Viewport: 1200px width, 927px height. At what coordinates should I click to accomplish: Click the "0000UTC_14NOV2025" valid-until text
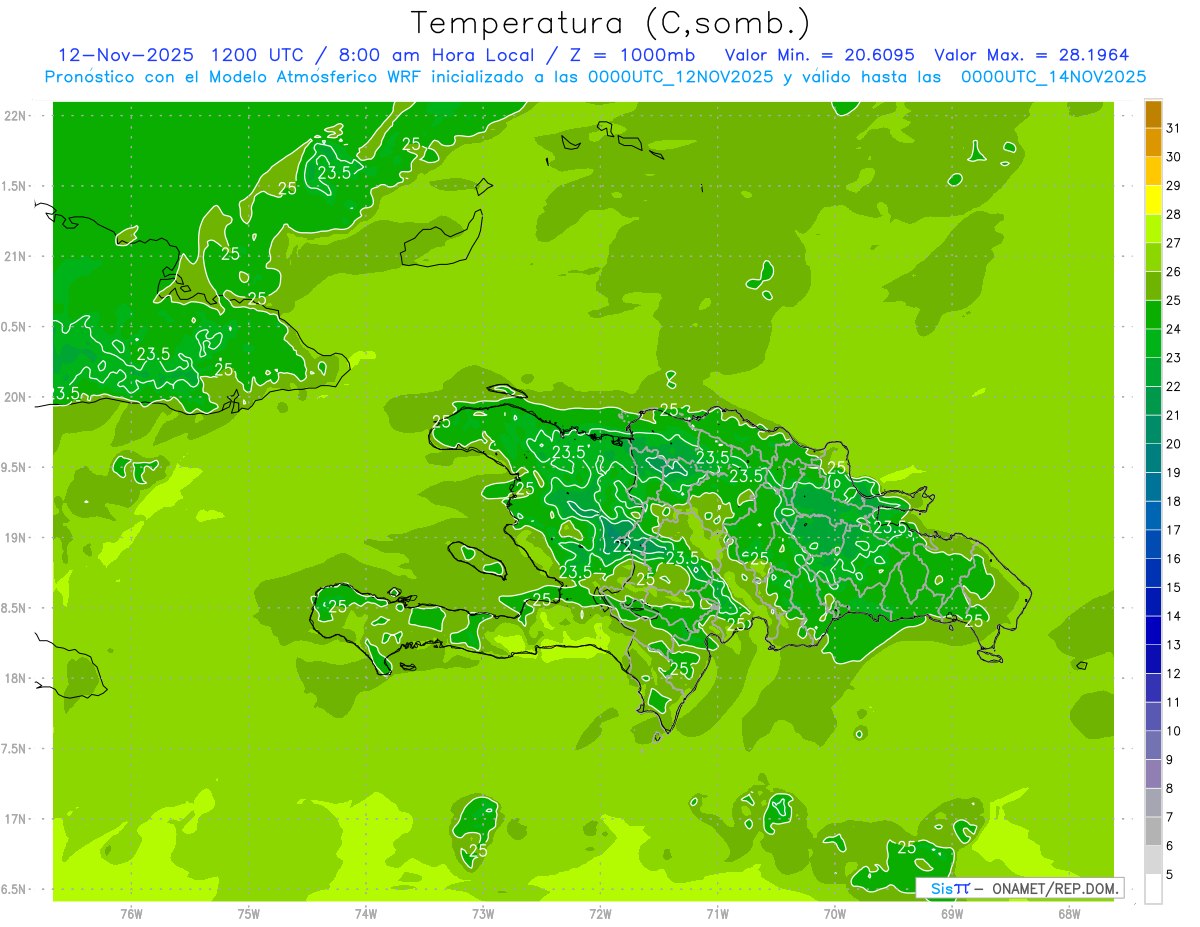pos(1053,77)
